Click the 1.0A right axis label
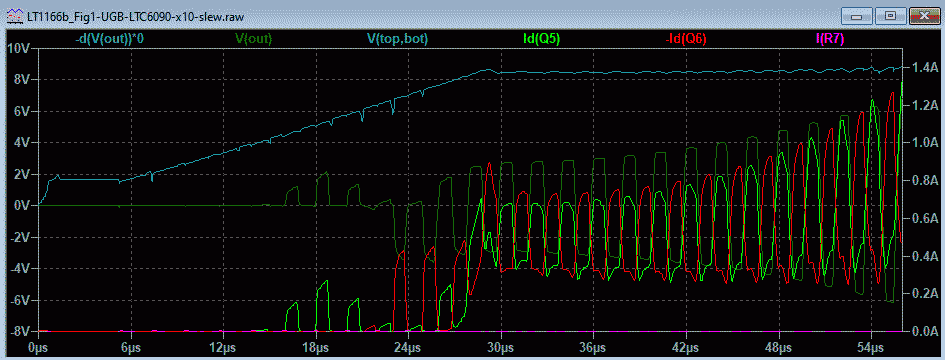This screenshot has width=945, height=360. 925,142
